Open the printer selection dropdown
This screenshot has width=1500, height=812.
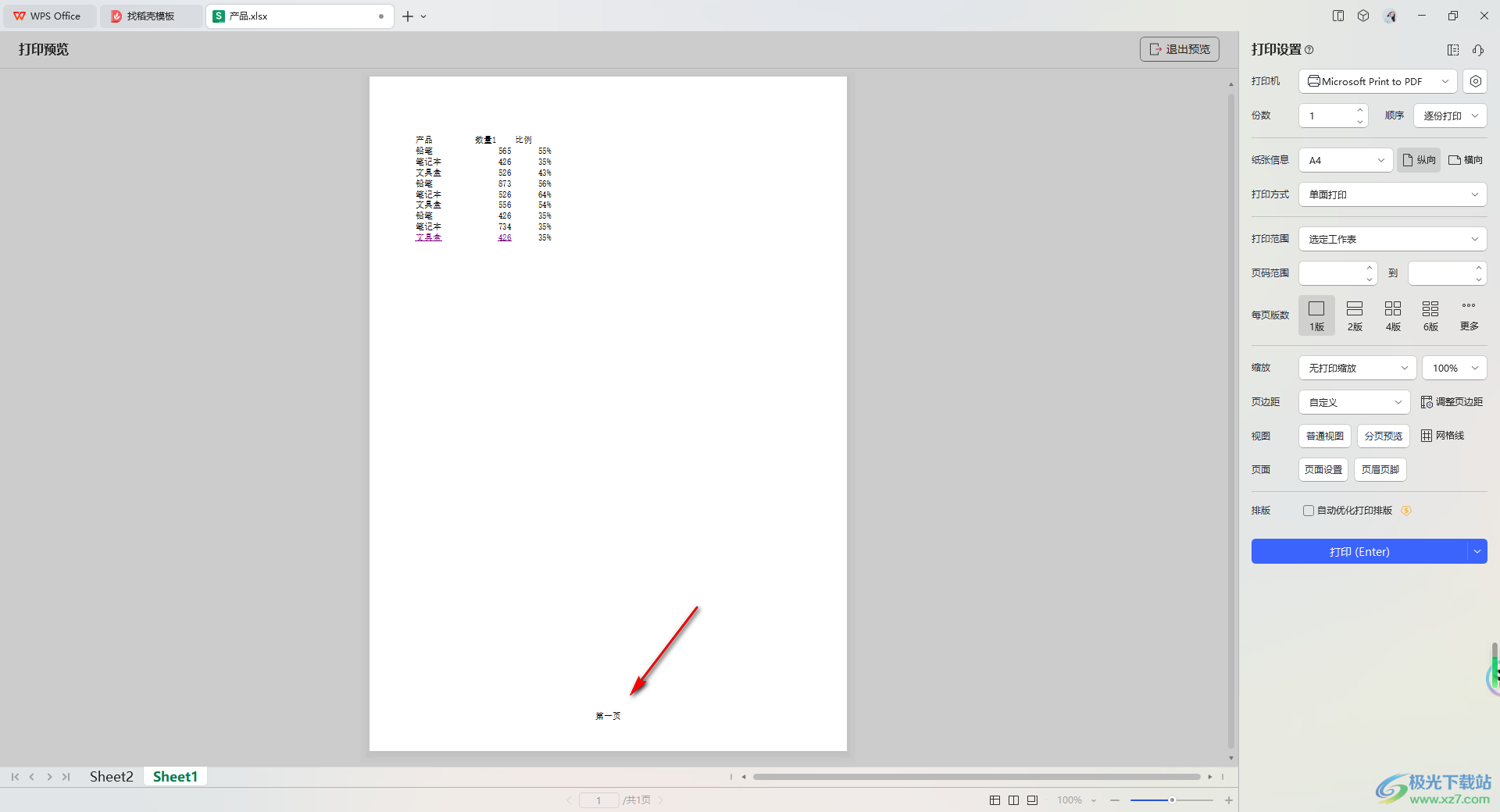pyautogui.click(x=1378, y=81)
